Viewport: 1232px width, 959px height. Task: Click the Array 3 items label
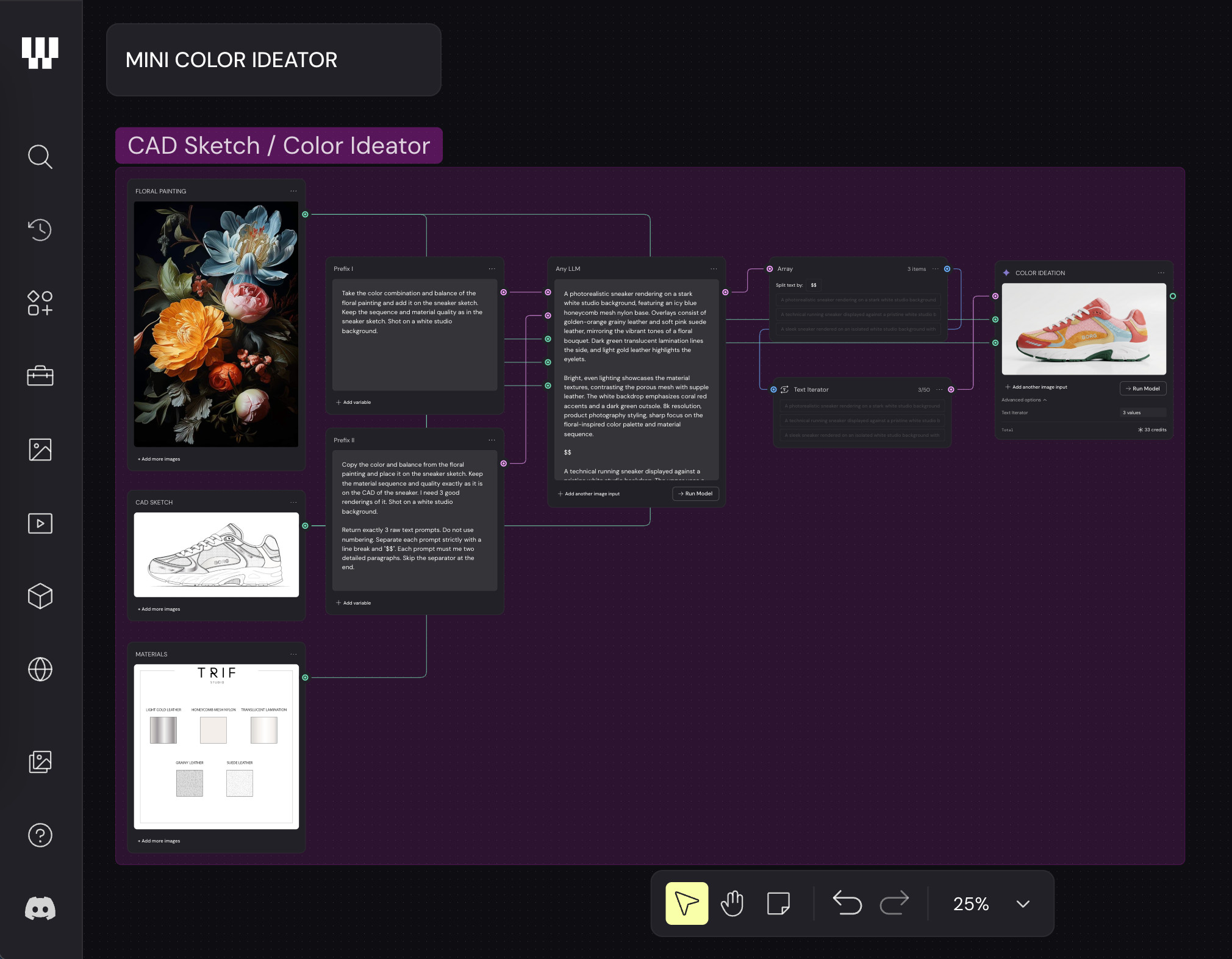click(916, 269)
